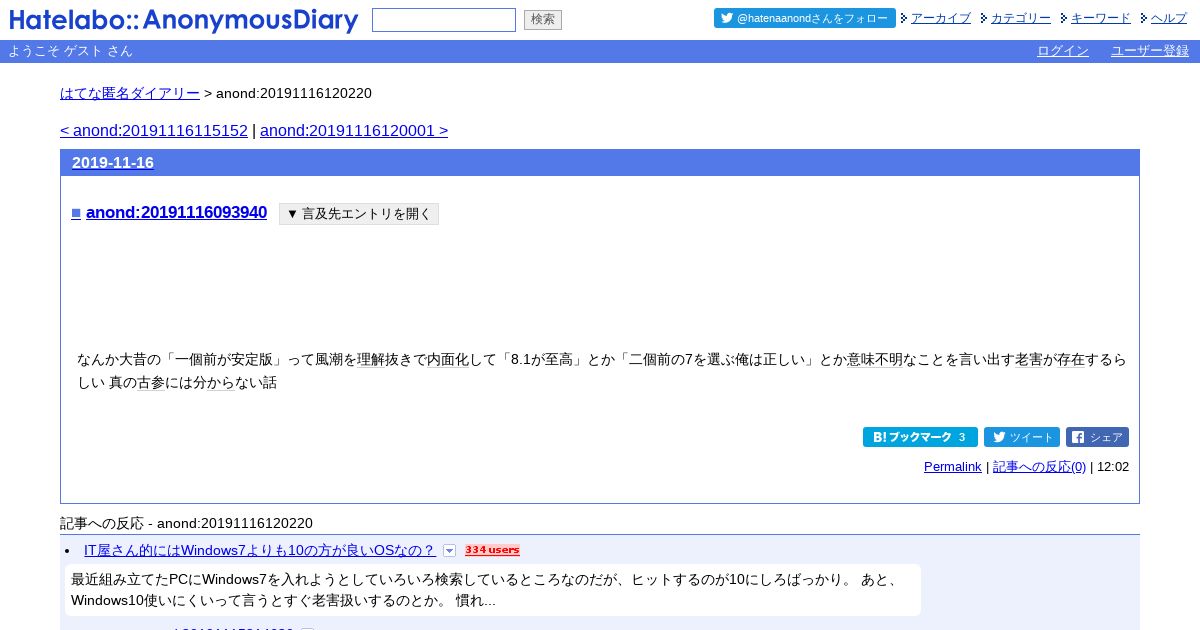Expand the dropdown arrow beside Windows7 article
The image size is (1200, 630).
449,551
